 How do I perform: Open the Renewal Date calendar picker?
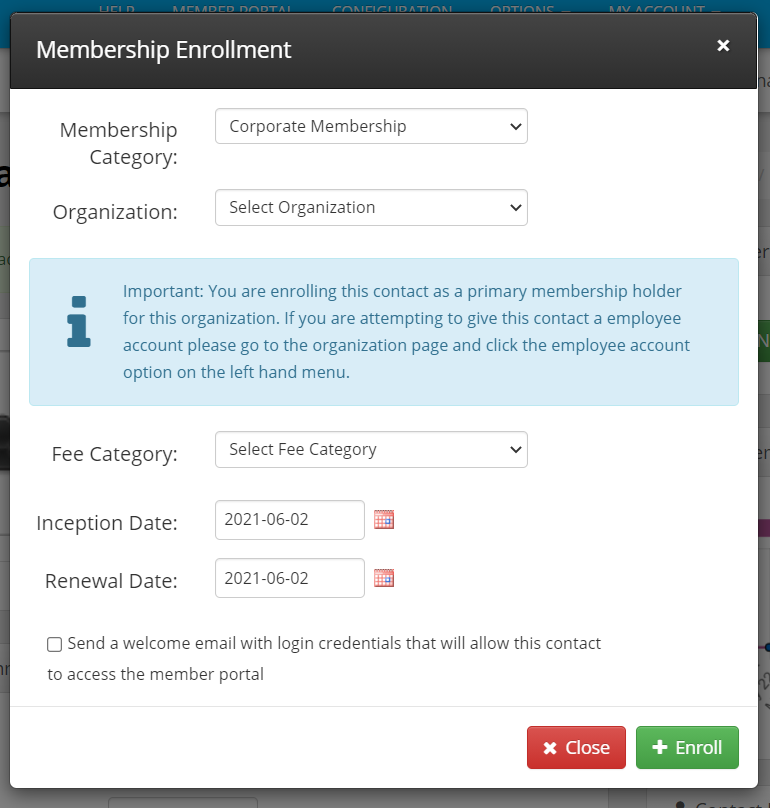pos(384,578)
